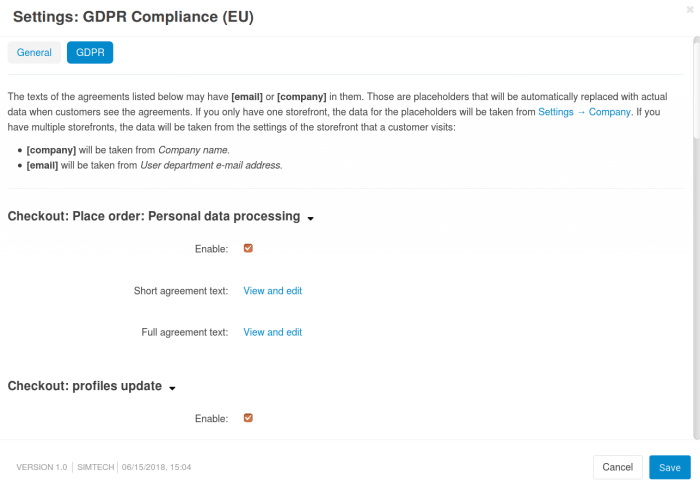Screen dimensions: 700x488
Task: Collapse the profiles update section arrow
Action: 173,388
